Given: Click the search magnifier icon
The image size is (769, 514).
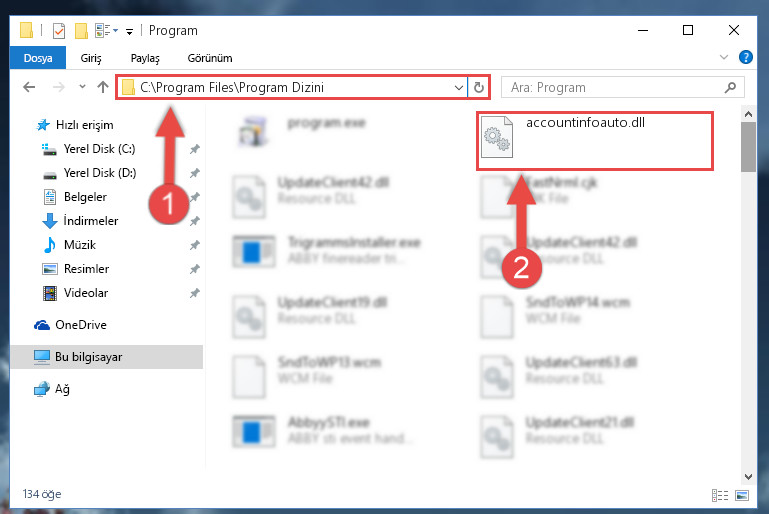Looking at the screenshot, I should click(730, 87).
